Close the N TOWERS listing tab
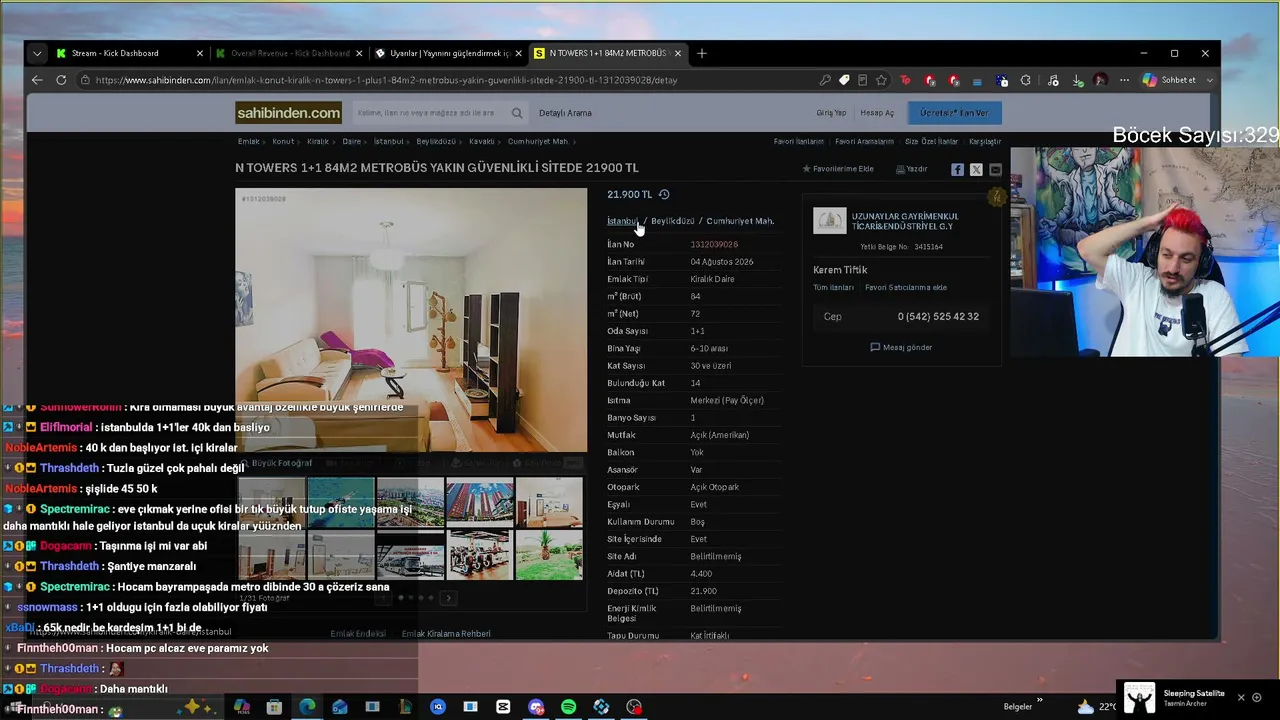The height and width of the screenshot is (720, 1280). coord(679,53)
